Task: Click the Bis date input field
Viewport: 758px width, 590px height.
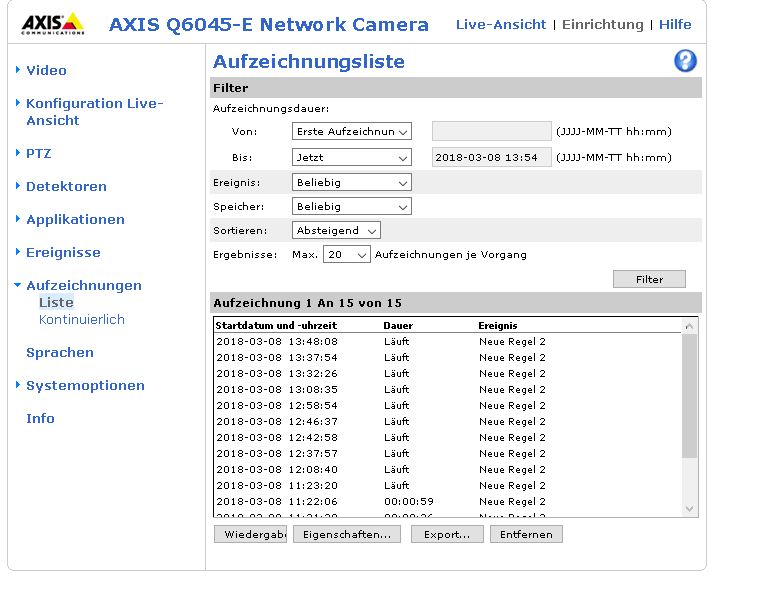Action: [491, 157]
